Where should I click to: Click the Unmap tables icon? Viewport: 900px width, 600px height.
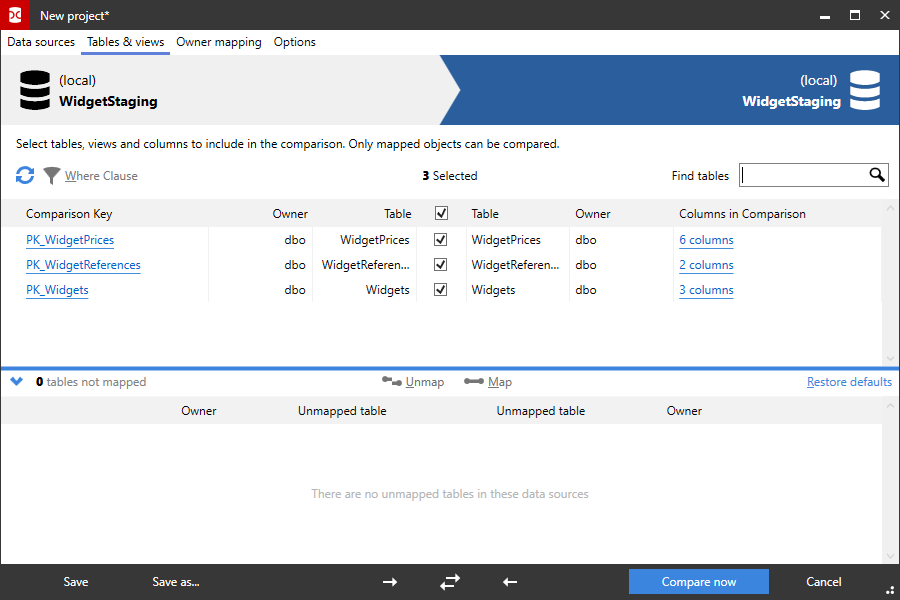pos(391,381)
